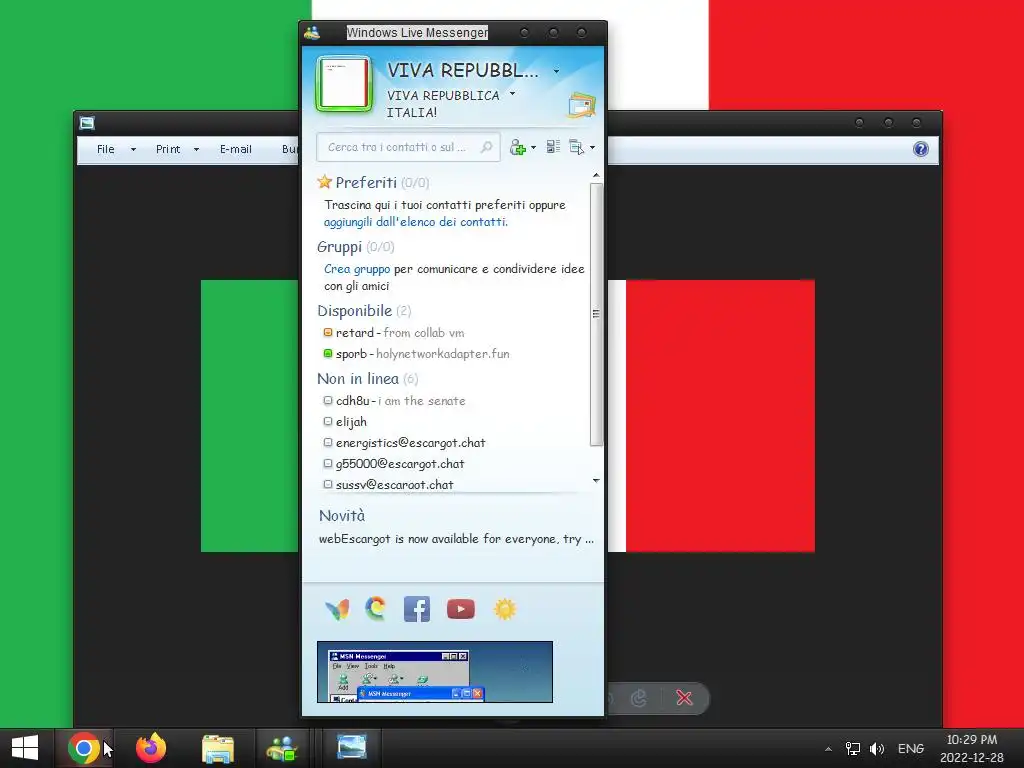Click the Show menu icon in Messenger
The image size is (1024, 768).
[576, 147]
